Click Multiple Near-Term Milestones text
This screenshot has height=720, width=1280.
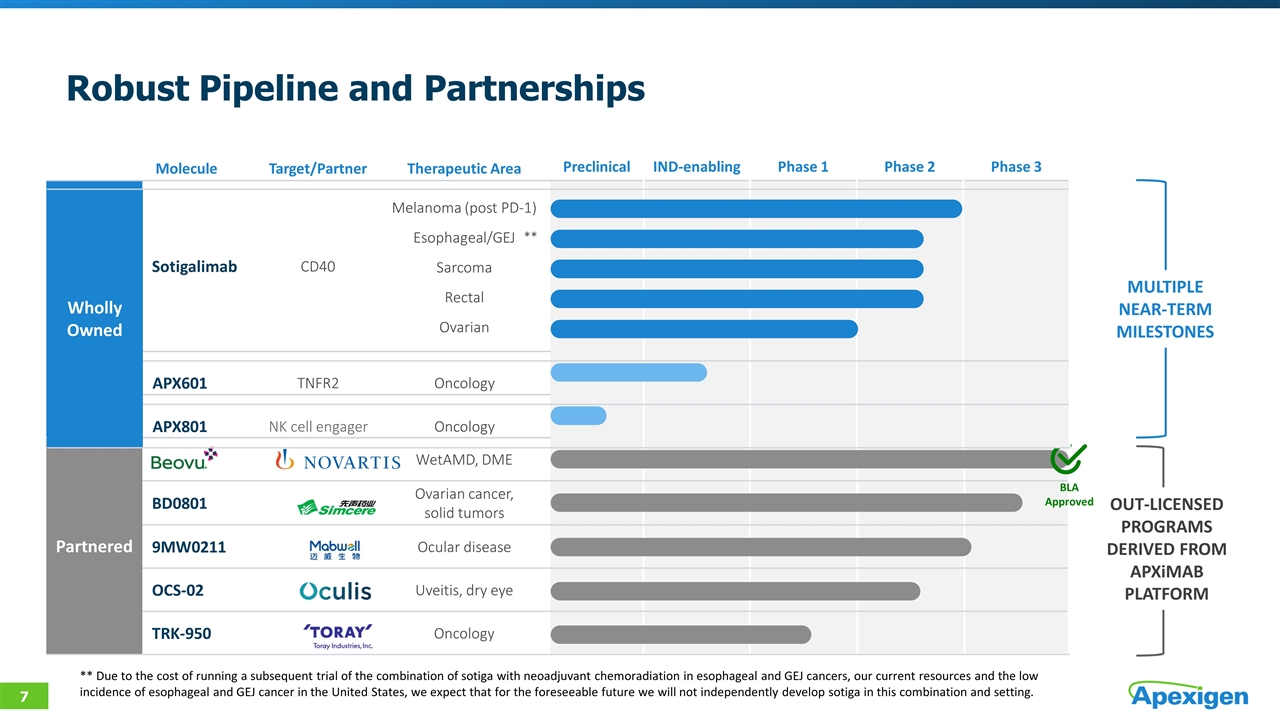1165,308
